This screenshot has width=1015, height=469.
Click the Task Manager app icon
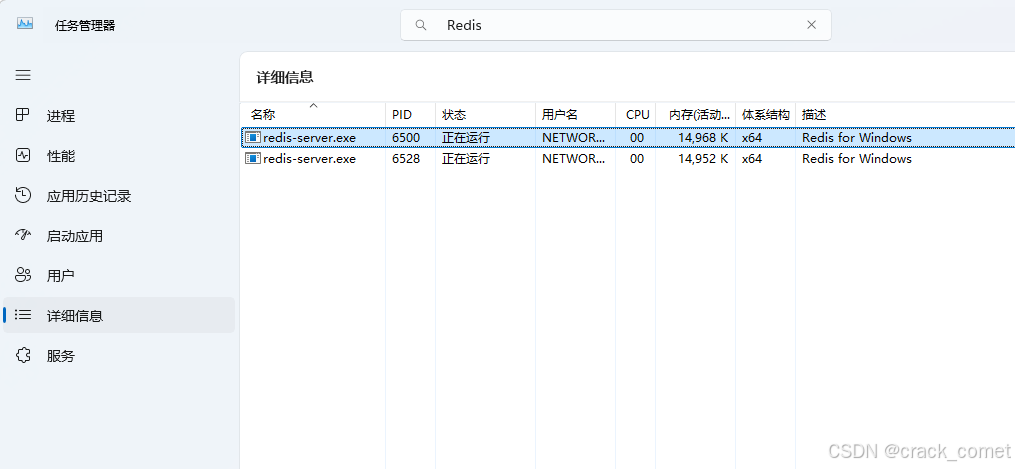25,24
